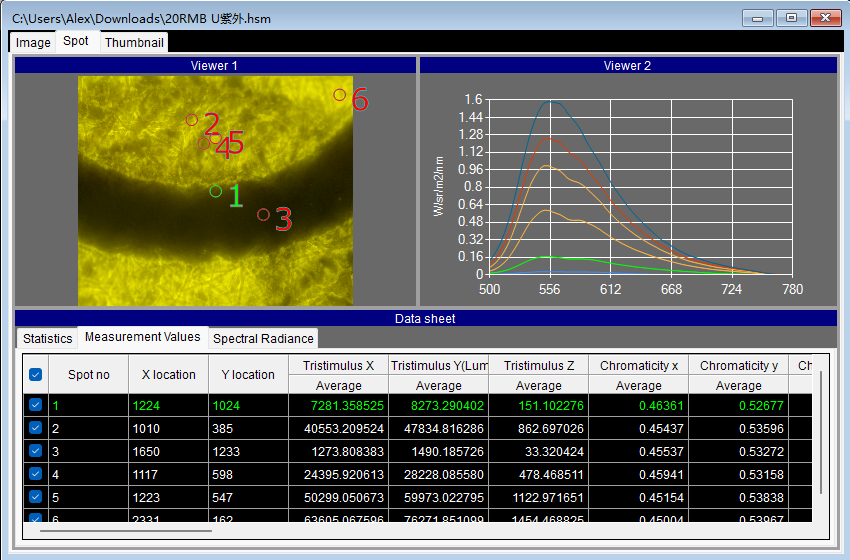Click X location value 1650

(x=146, y=452)
